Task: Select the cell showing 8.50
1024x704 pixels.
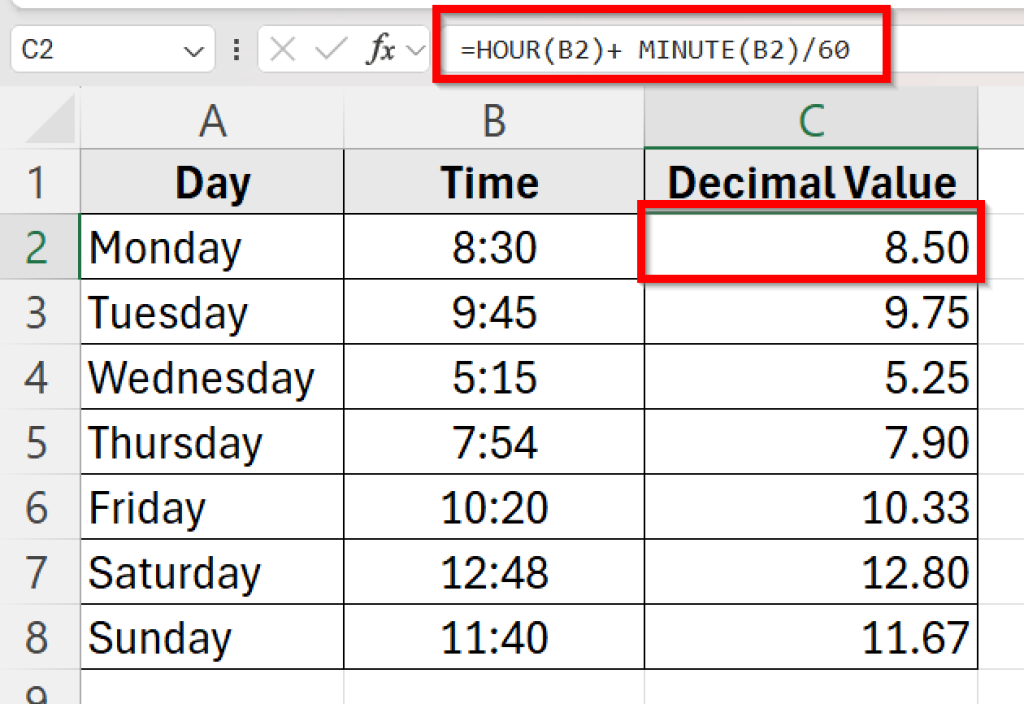Action: 810,247
